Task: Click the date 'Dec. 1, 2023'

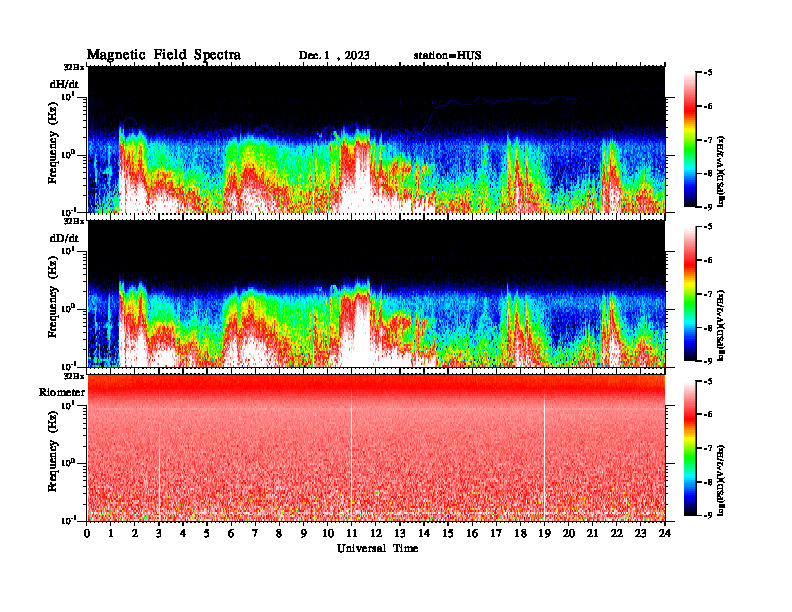Action: pyautogui.click(x=334, y=56)
